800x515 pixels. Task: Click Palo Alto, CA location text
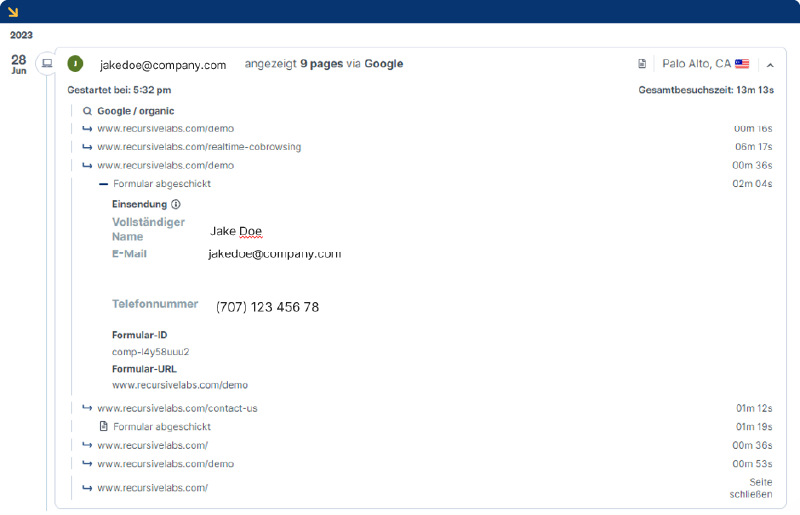696,64
